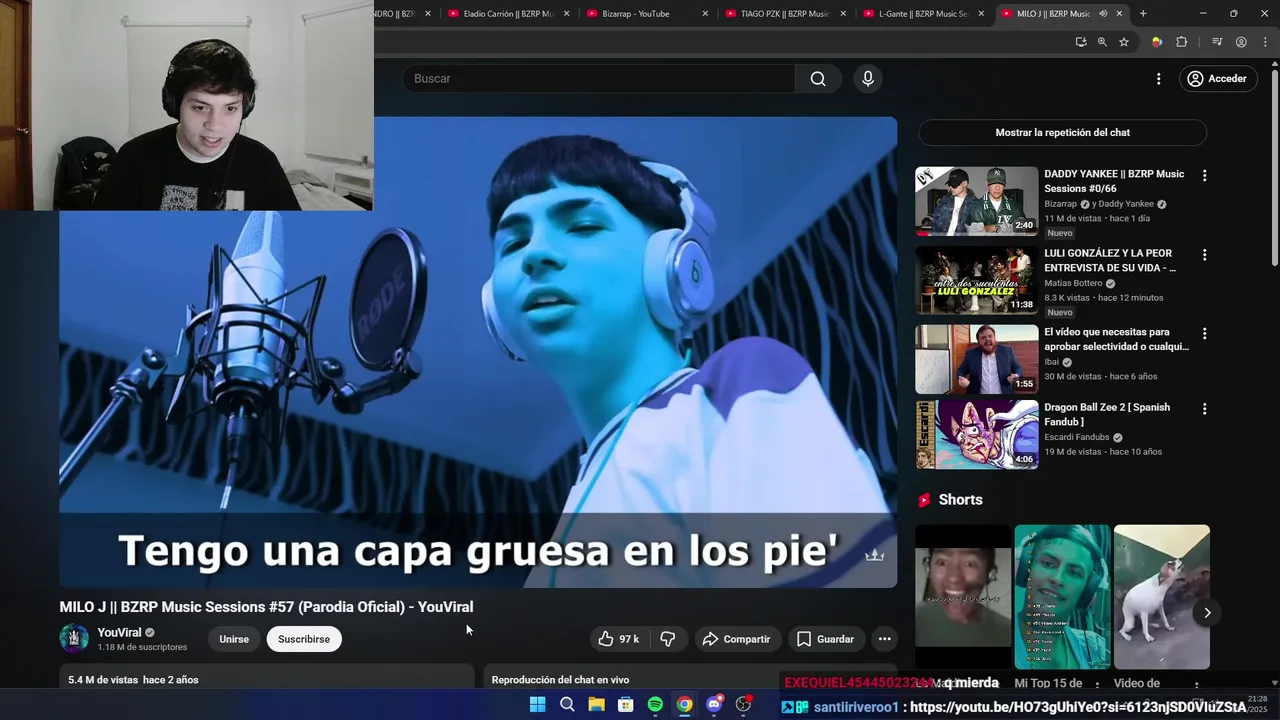Open options for selectividad video
Viewport: 1280px width, 720px height.
[x=1204, y=333]
